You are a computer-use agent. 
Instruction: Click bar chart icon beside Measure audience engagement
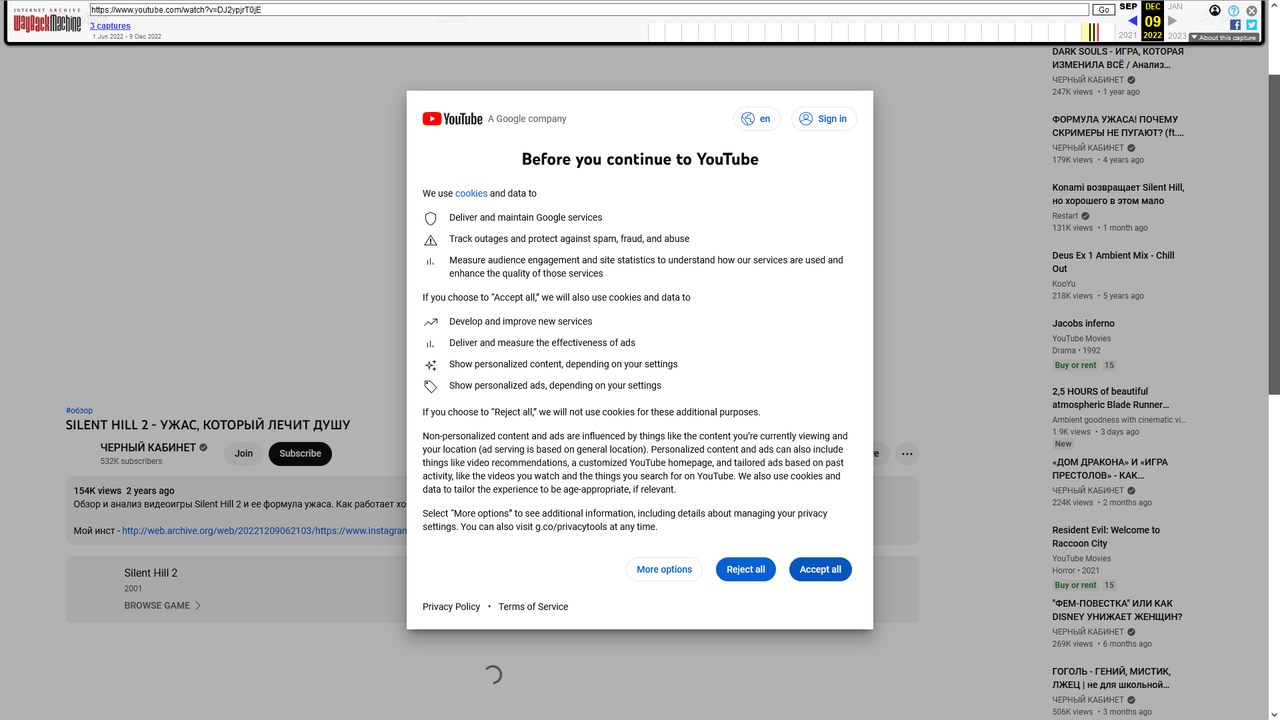pyautogui.click(x=431, y=261)
